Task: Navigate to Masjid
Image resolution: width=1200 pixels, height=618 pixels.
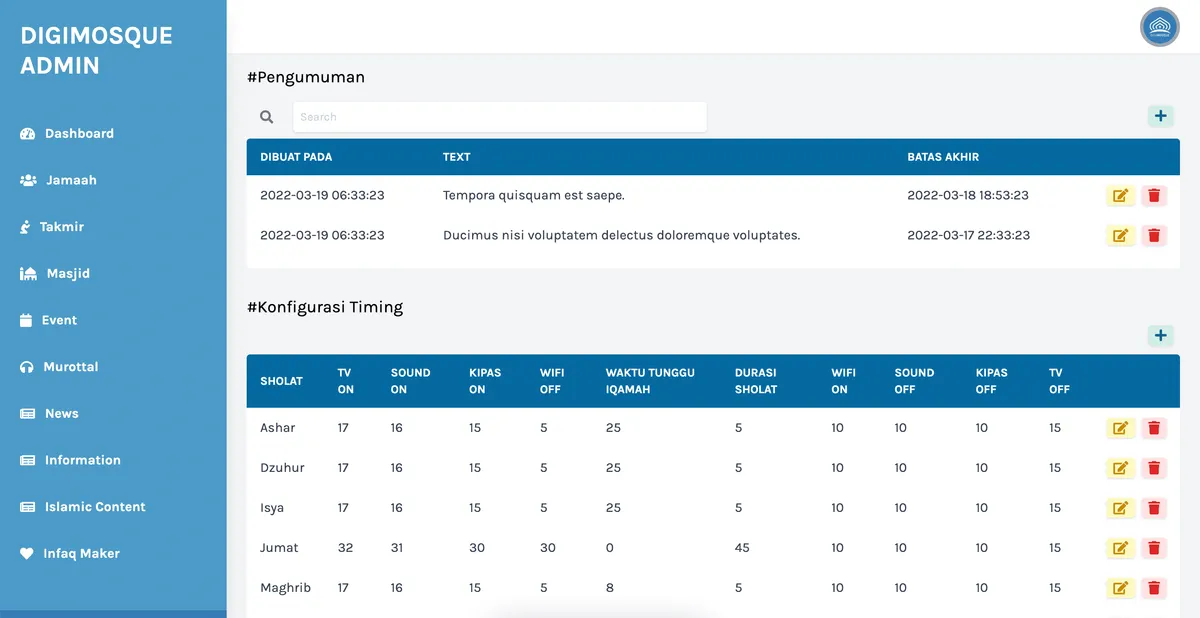Action: pyautogui.click(x=68, y=274)
